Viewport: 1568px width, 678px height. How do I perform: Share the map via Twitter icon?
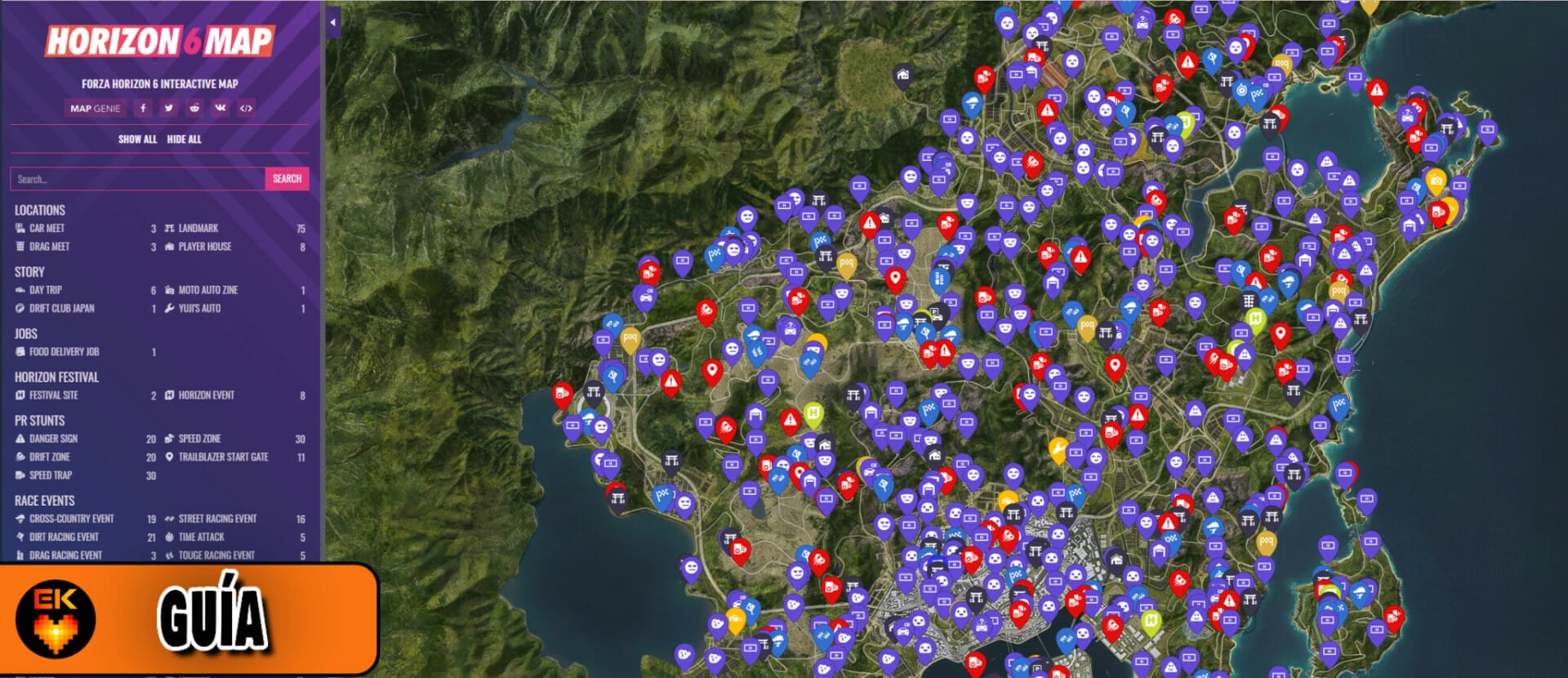click(x=168, y=108)
